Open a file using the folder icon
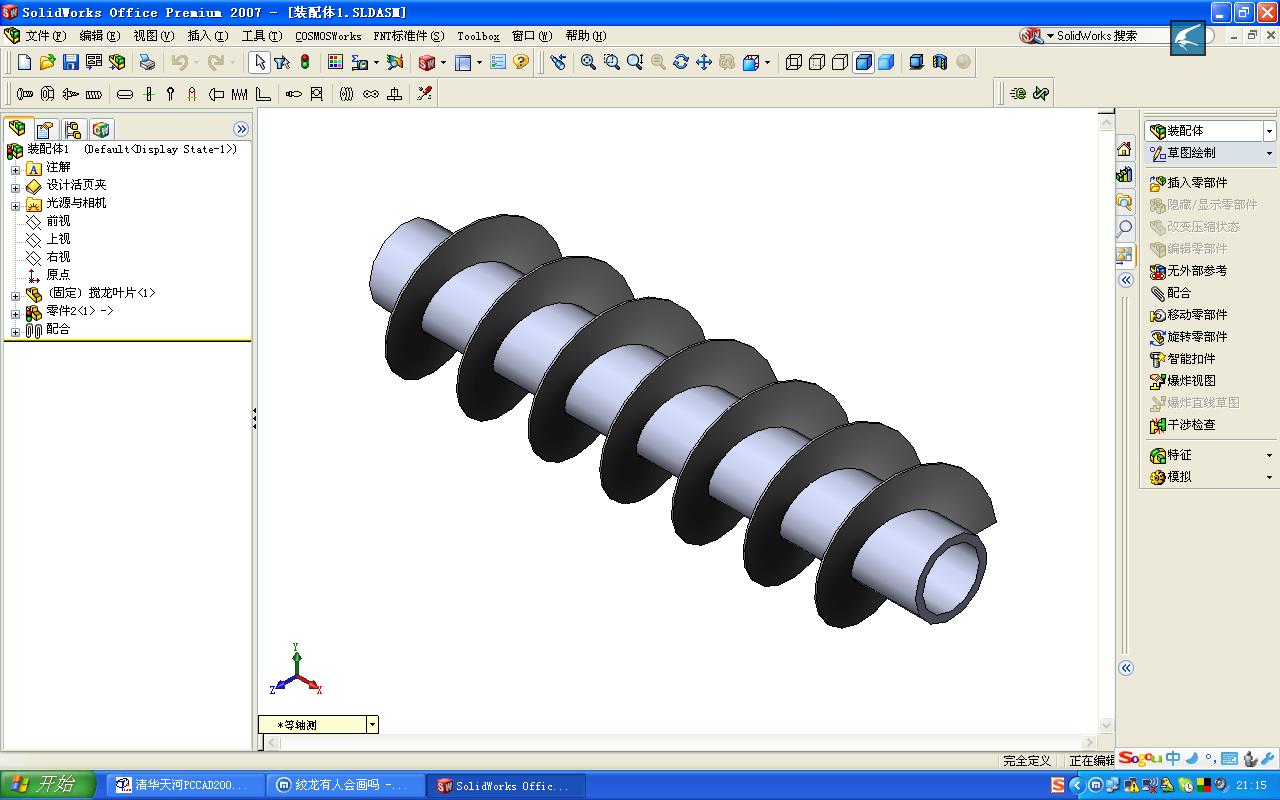Screen dimensions: 1280x800 pos(47,62)
